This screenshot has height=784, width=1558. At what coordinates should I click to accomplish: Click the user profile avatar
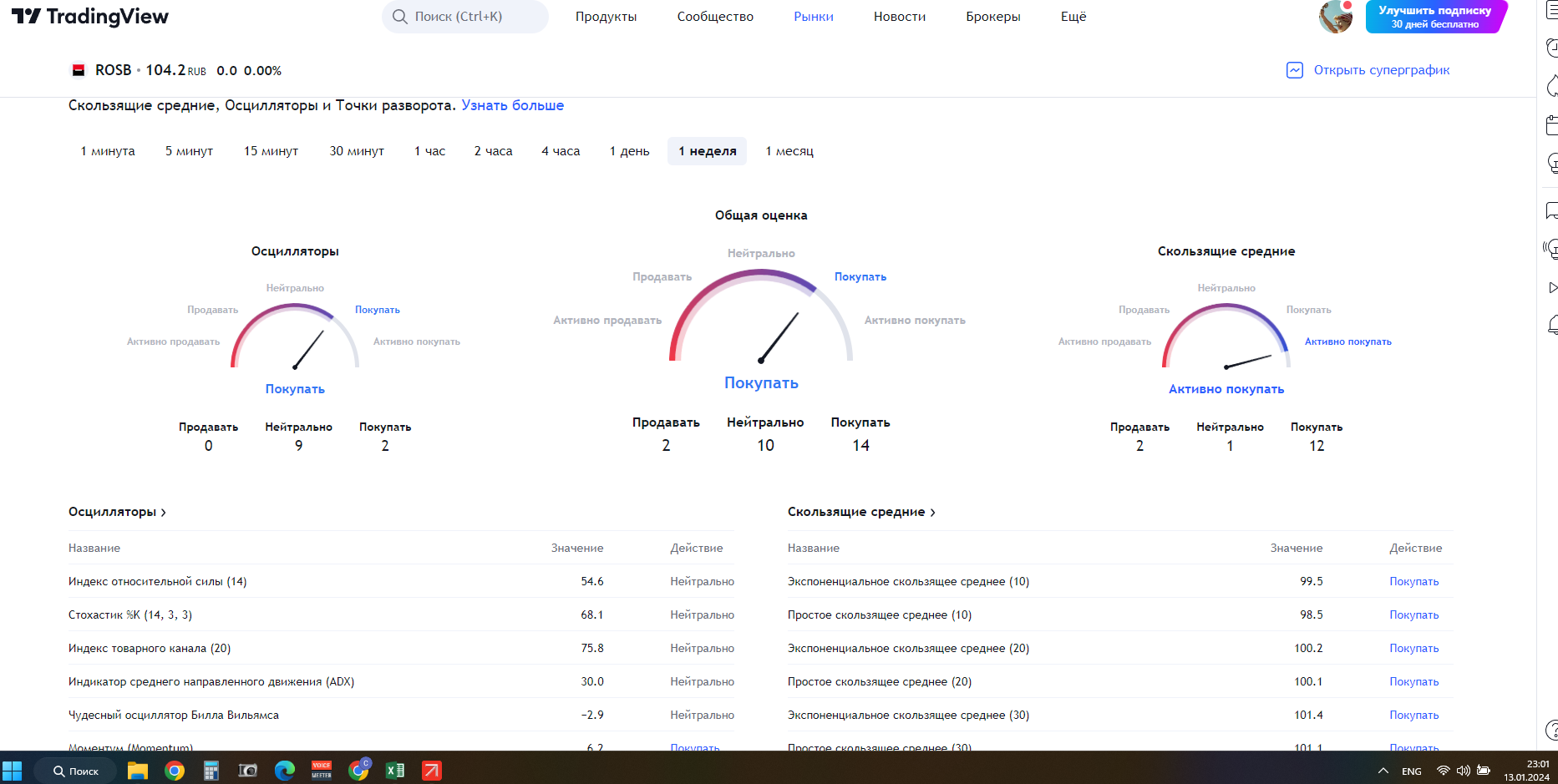[1335, 17]
